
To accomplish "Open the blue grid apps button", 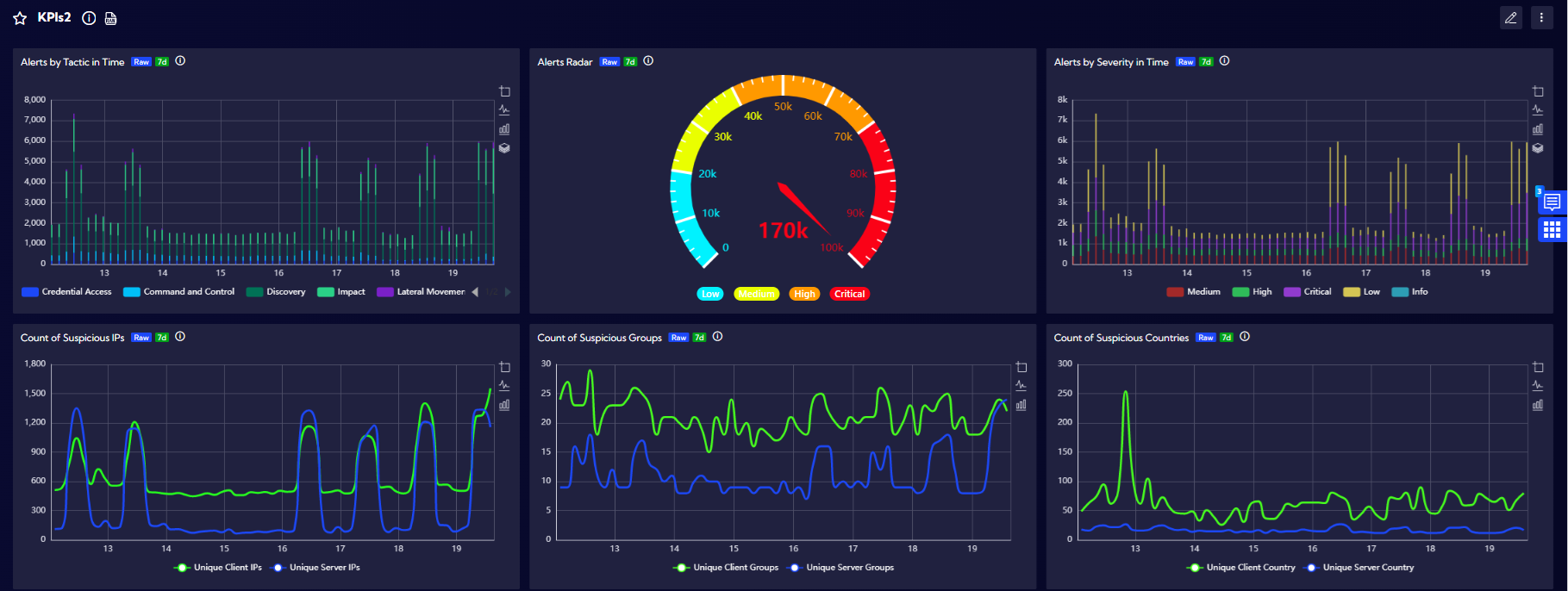I will coord(1552,229).
